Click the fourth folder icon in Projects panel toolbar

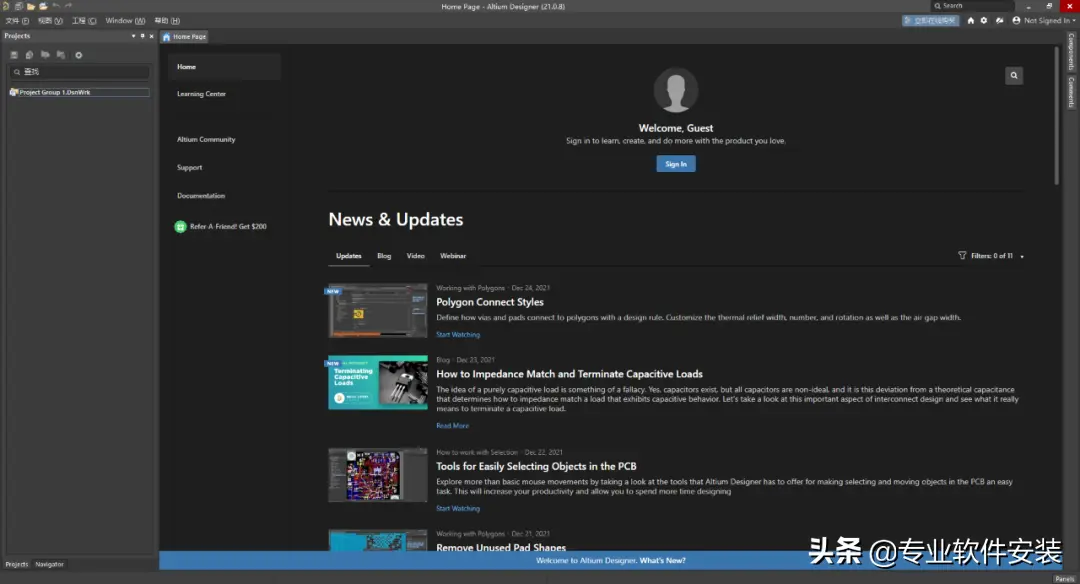click(x=61, y=55)
